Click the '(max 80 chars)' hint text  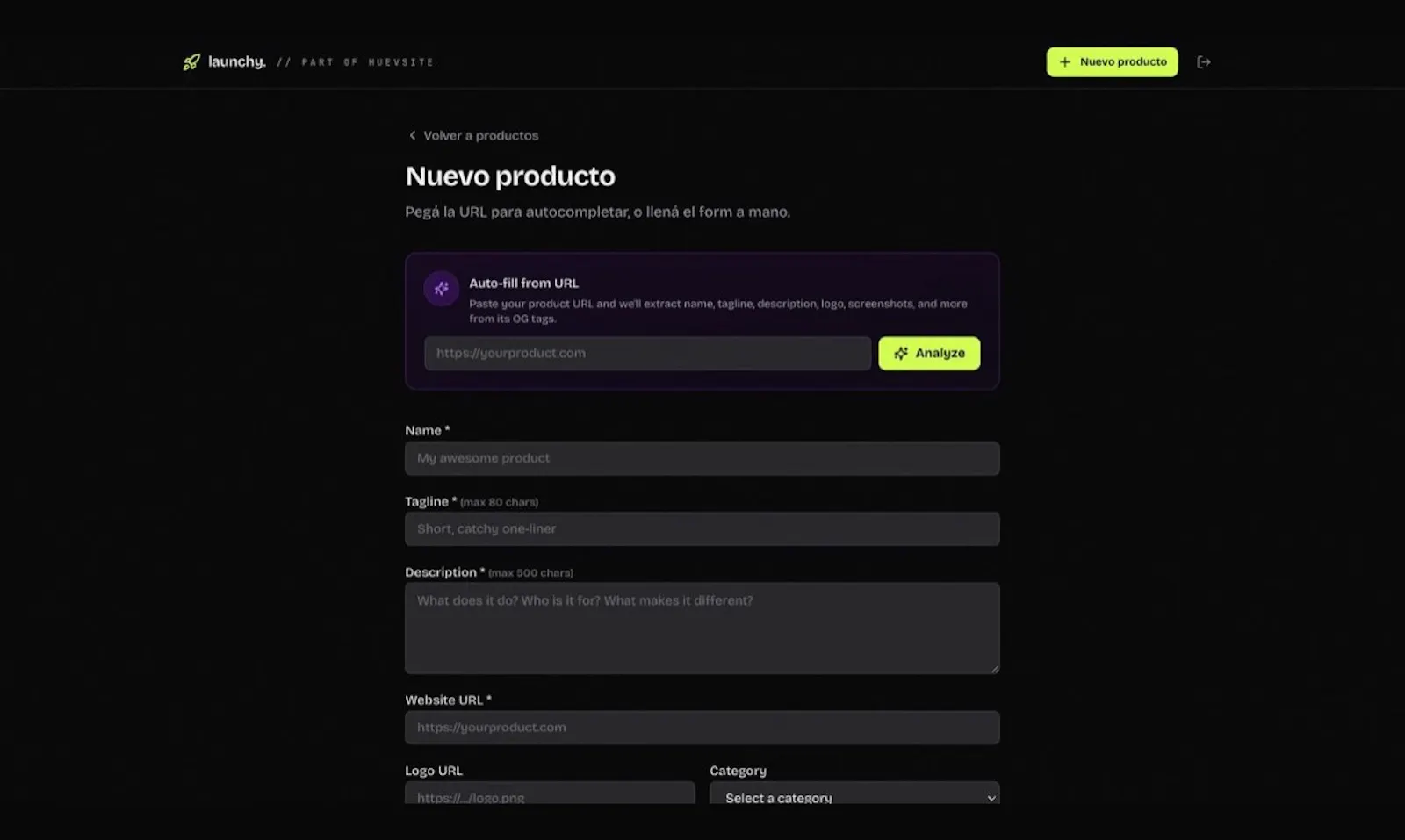499,502
